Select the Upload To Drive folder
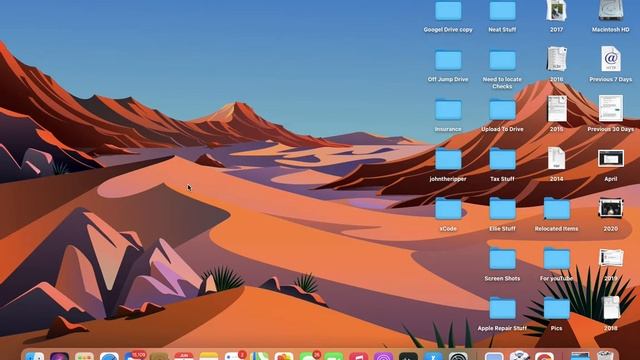 click(x=502, y=110)
